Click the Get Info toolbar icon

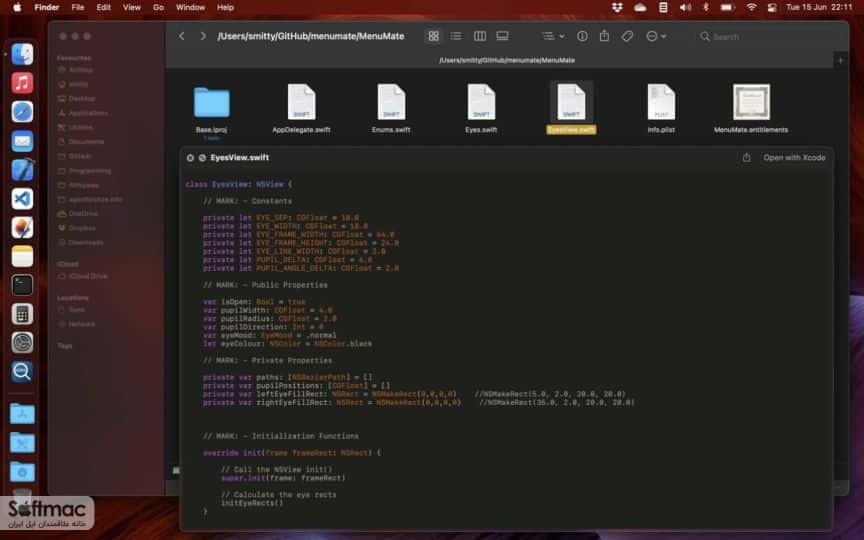tap(582, 36)
